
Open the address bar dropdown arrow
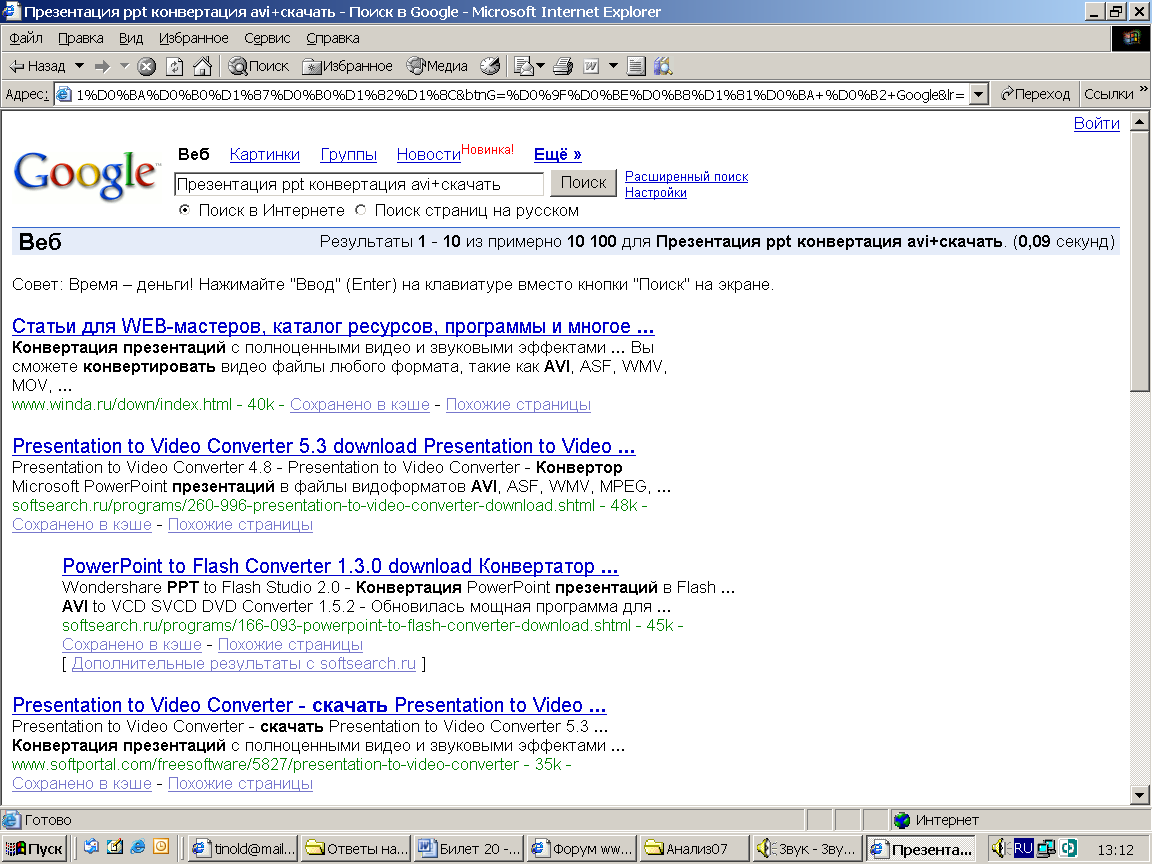(x=979, y=95)
